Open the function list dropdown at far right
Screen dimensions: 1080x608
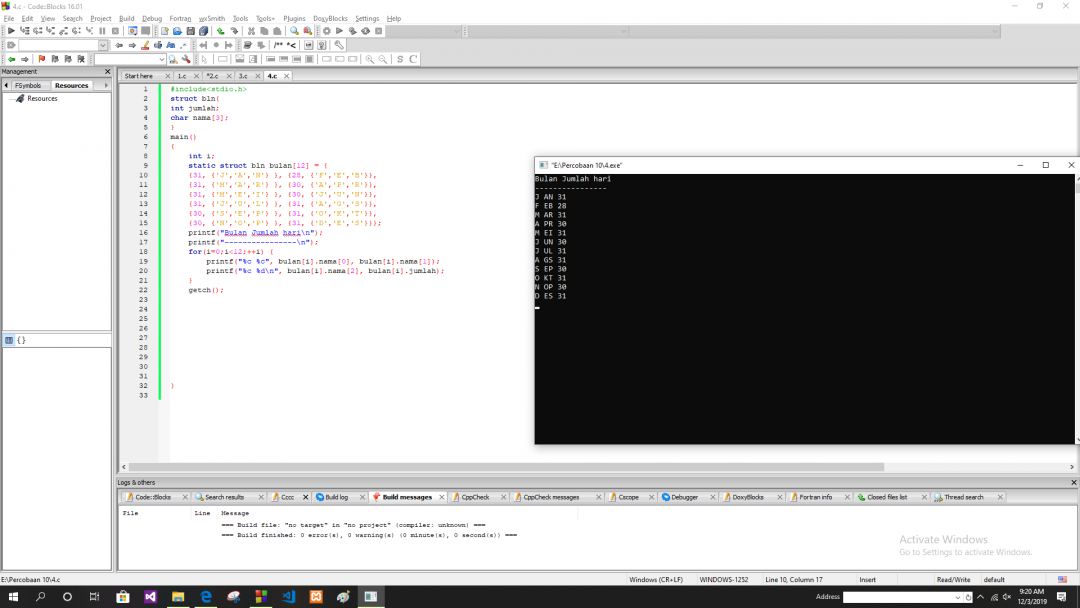pyautogui.click(x=995, y=31)
